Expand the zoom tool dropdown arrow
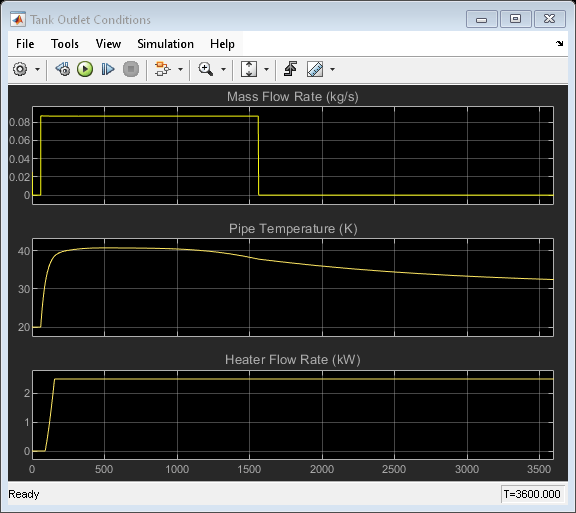The width and height of the screenshot is (576, 513). point(223,69)
